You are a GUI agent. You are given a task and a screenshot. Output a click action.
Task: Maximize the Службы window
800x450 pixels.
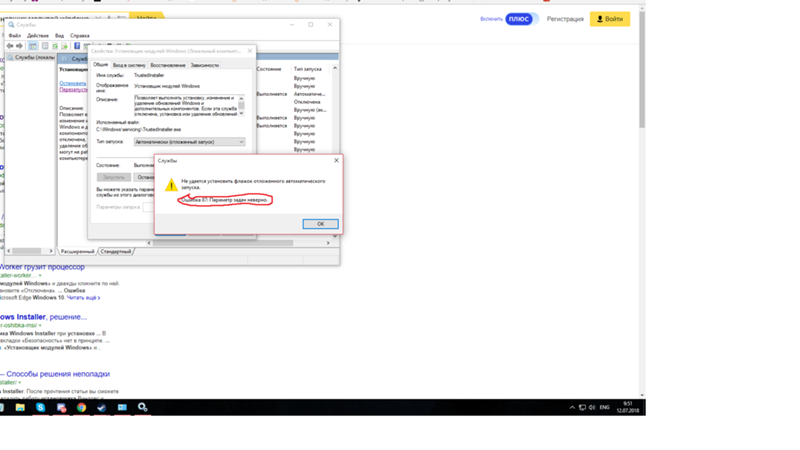(x=311, y=24)
